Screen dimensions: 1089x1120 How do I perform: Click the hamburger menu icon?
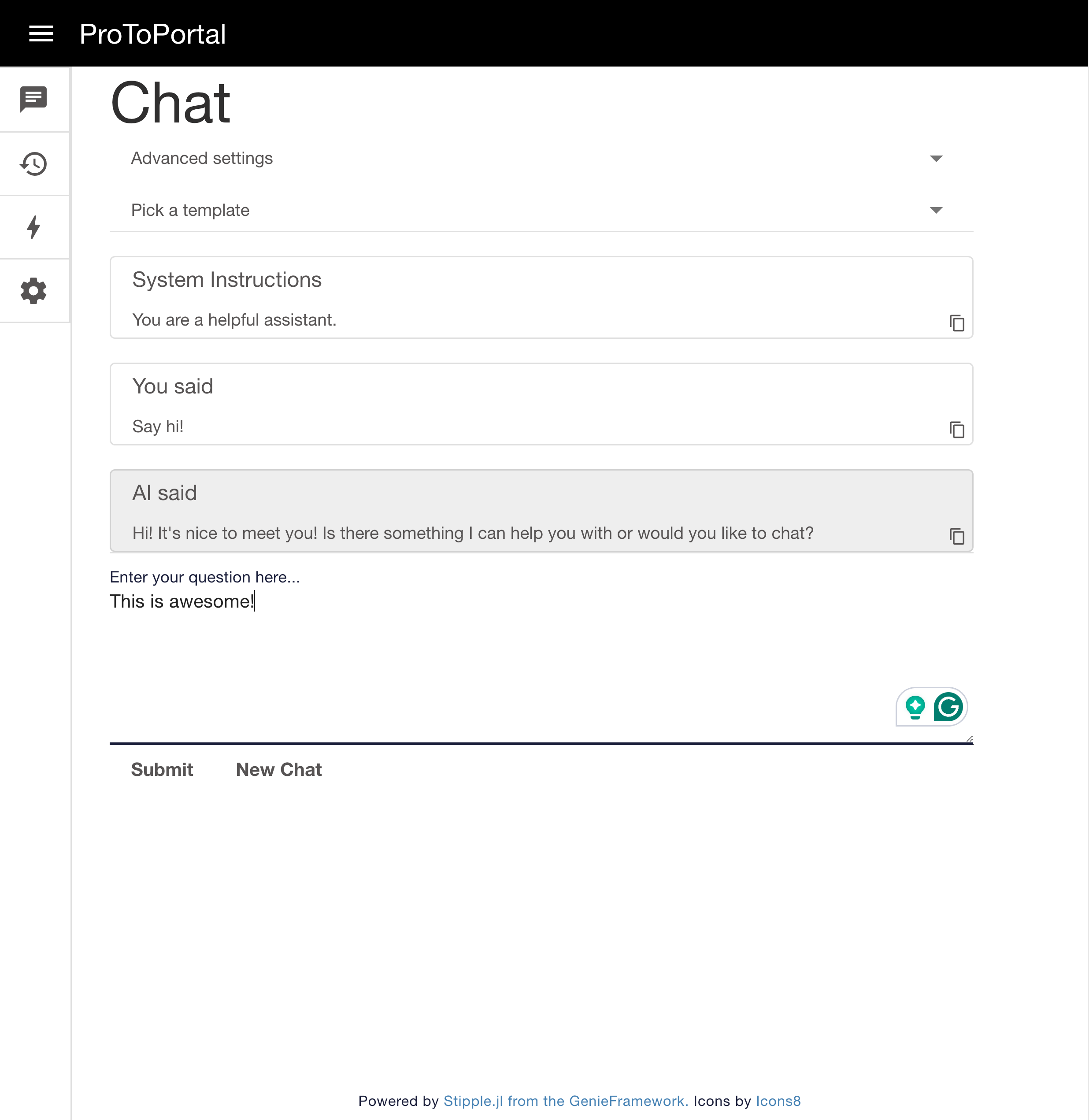click(40, 33)
